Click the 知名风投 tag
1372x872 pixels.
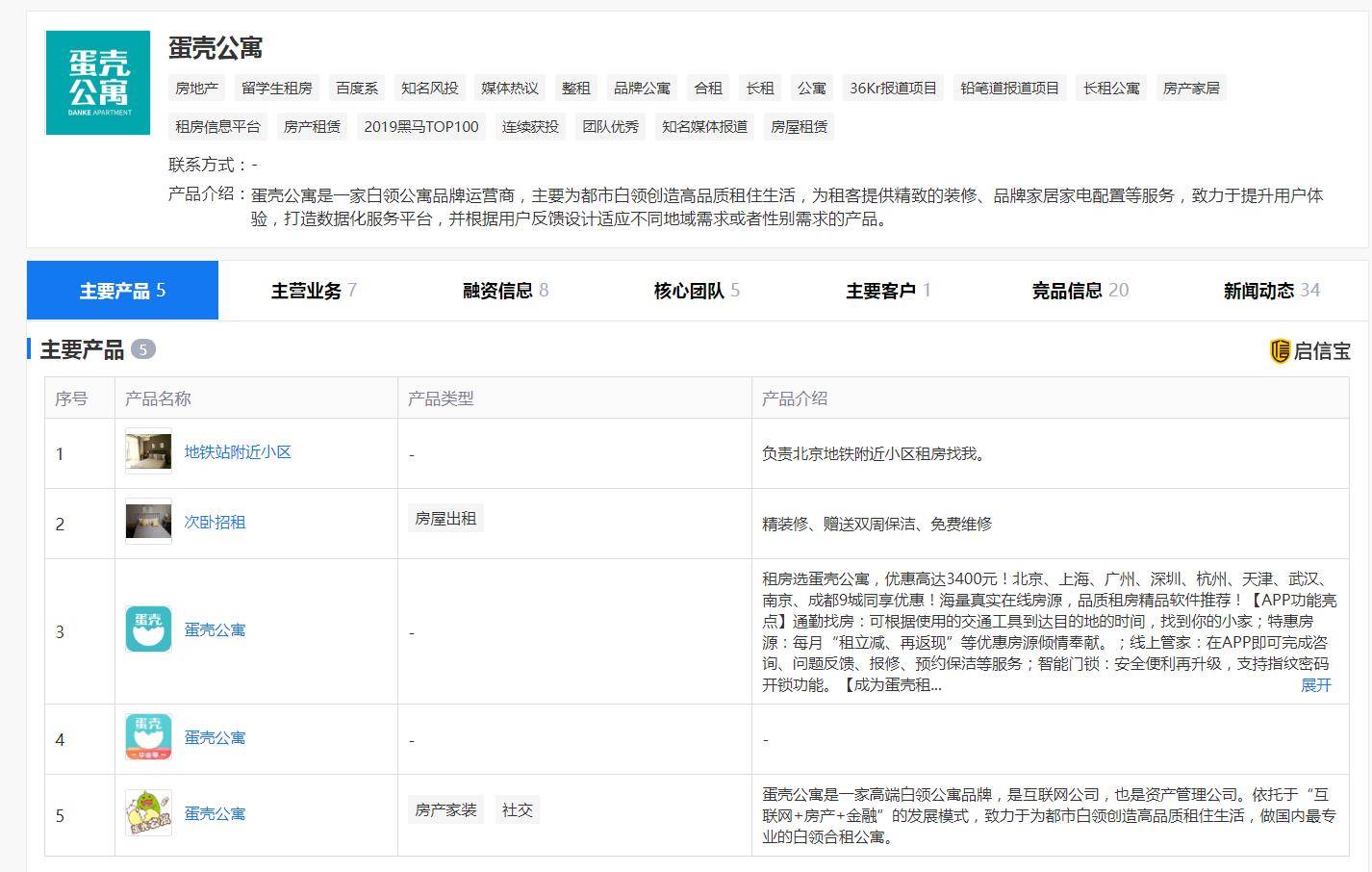coord(430,88)
